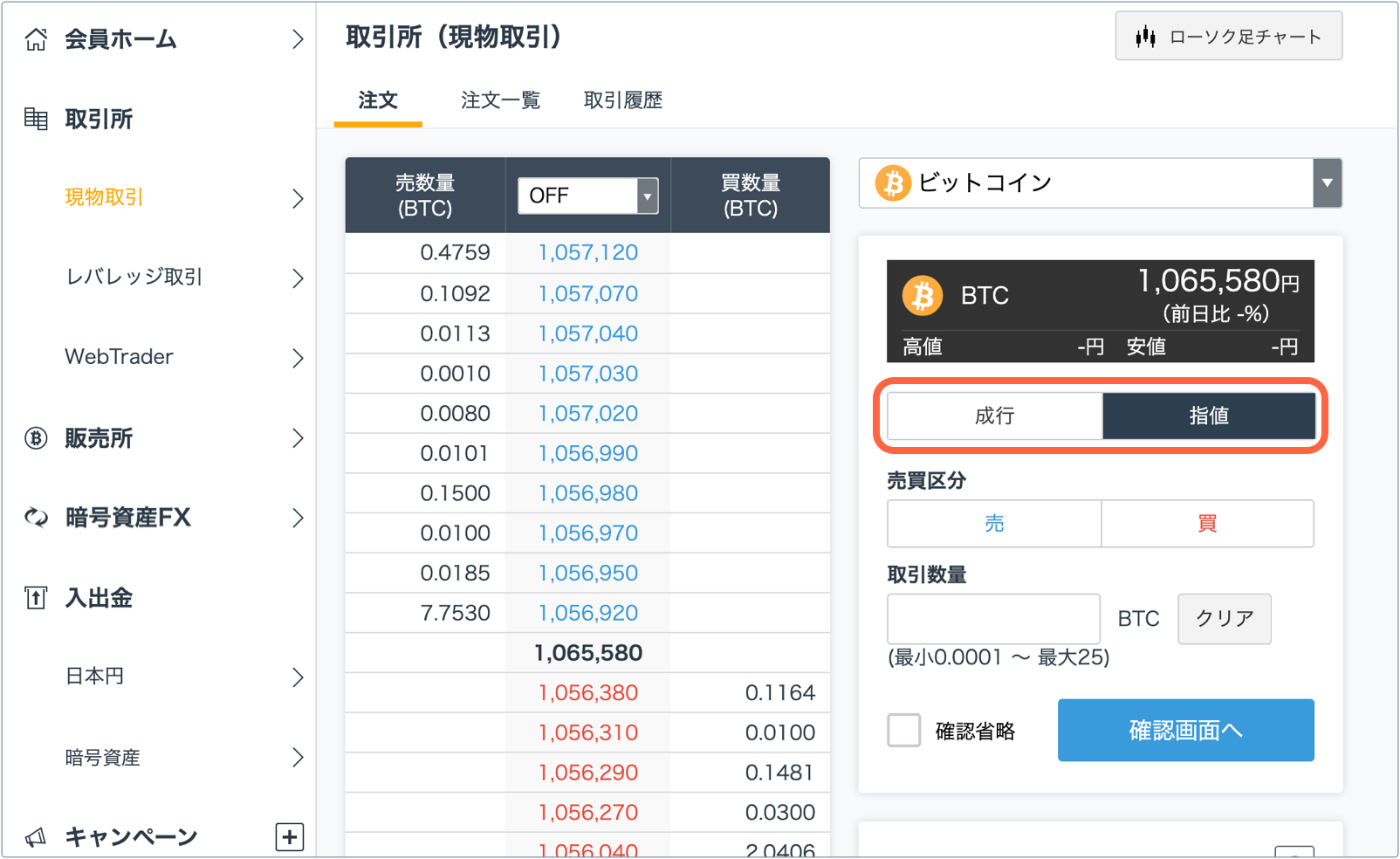
Task: Open the OFF grouping dropdown in order book
Action: tap(587, 196)
